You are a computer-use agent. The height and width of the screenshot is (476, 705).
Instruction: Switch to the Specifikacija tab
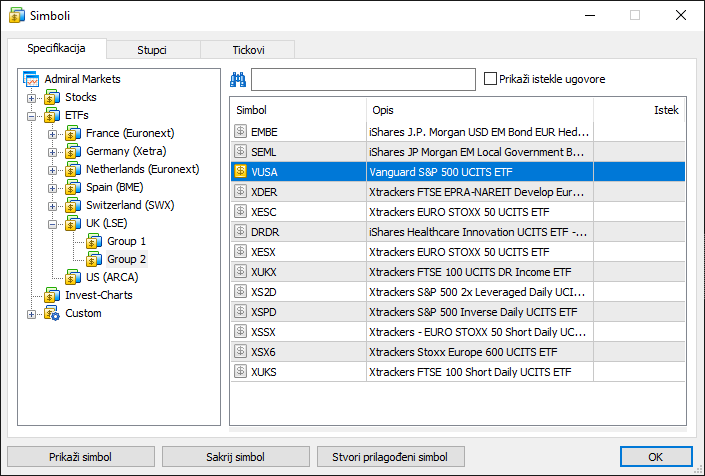57,49
